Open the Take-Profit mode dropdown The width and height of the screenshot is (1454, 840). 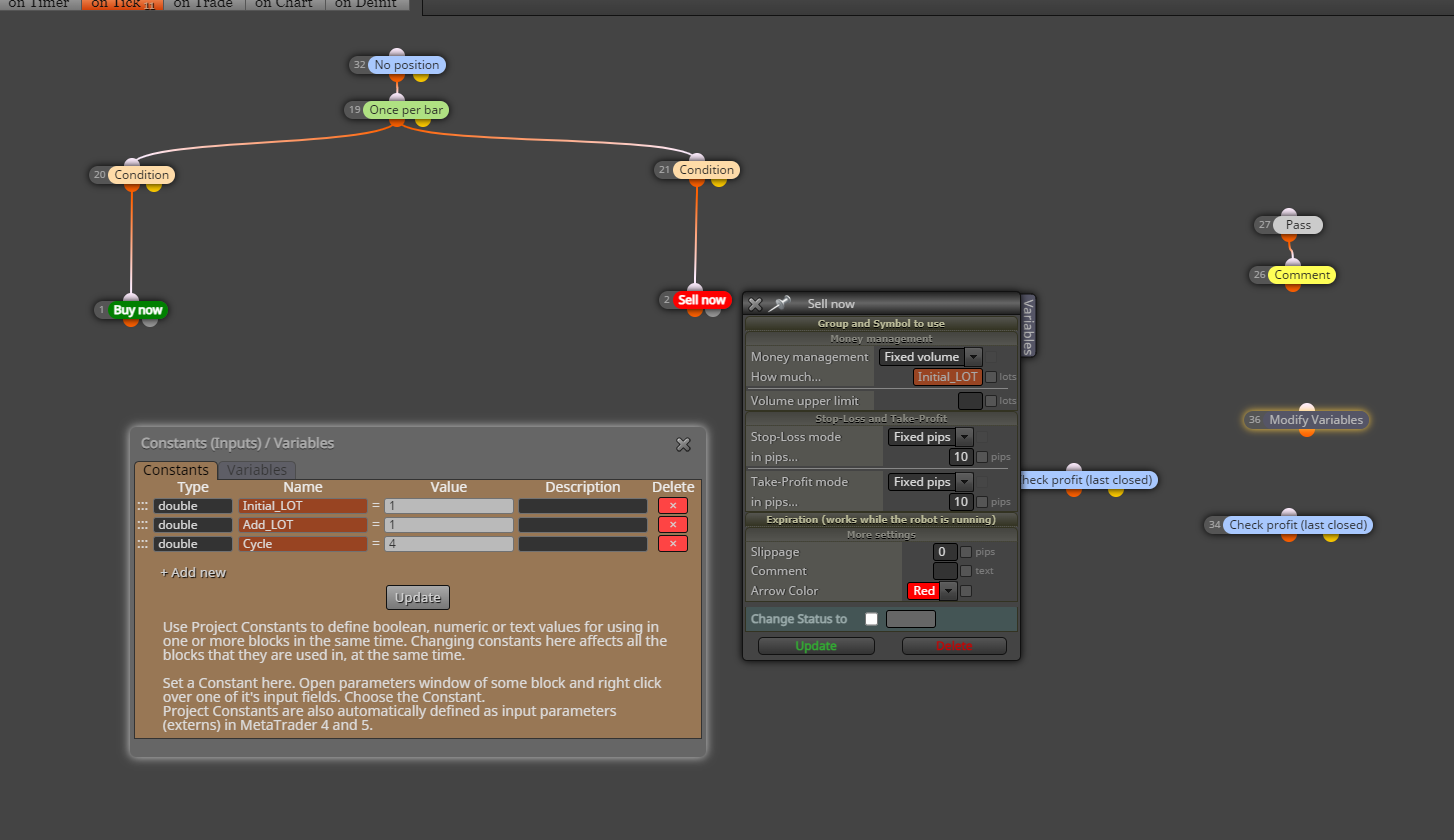coord(931,482)
